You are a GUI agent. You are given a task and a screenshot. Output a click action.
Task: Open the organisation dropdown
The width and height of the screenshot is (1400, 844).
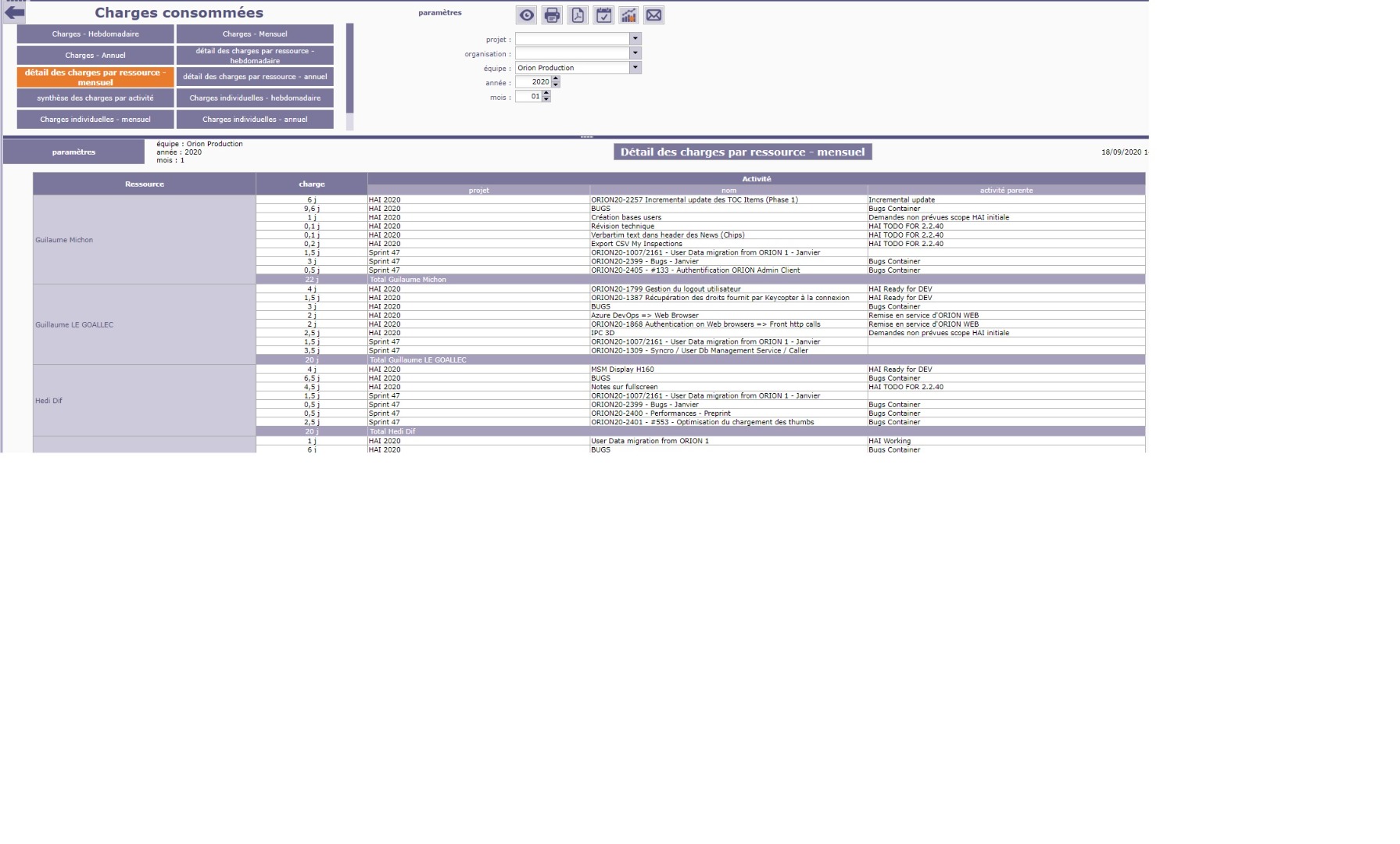[635, 53]
